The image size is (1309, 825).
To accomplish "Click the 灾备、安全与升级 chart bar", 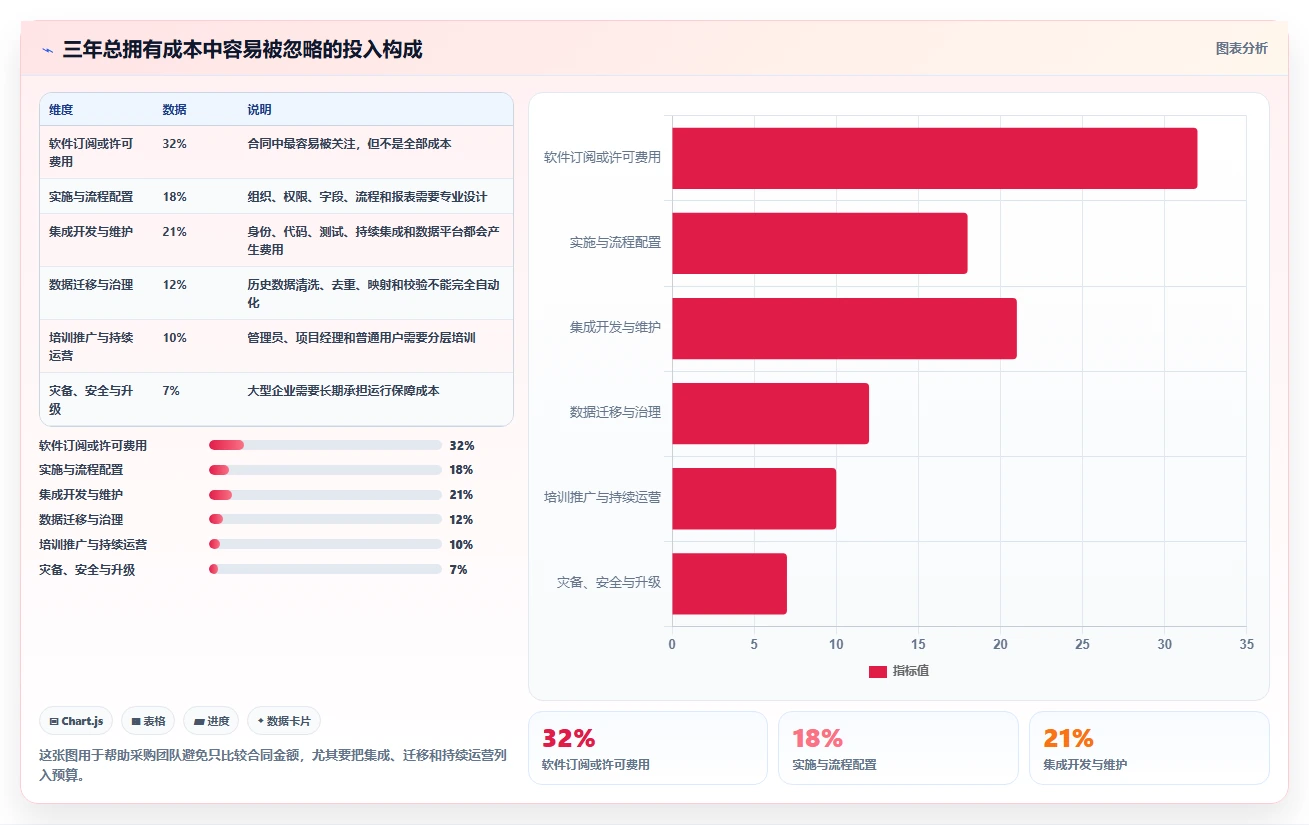I will pyautogui.click(x=729, y=583).
